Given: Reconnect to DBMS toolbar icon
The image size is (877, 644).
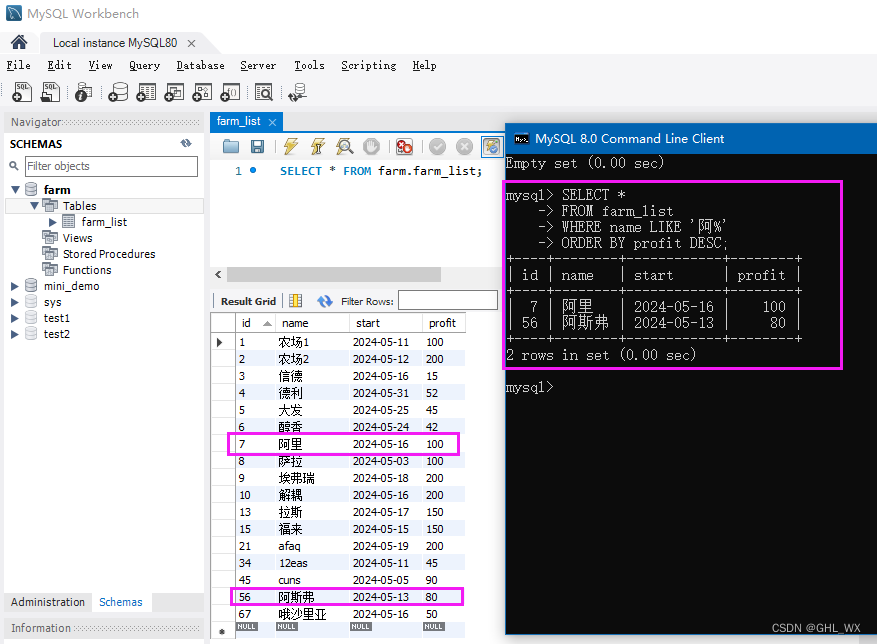Looking at the screenshot, I should [x=298, y=92].
